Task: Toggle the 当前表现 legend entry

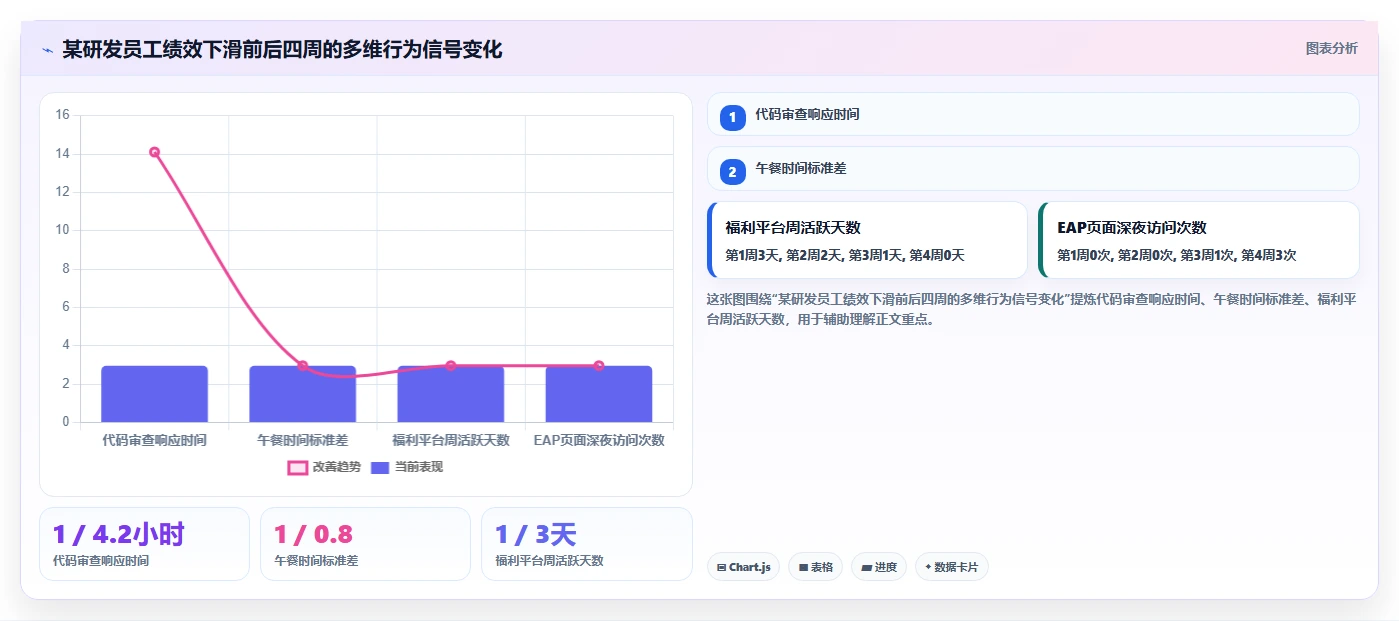Action: pos(407,467)
